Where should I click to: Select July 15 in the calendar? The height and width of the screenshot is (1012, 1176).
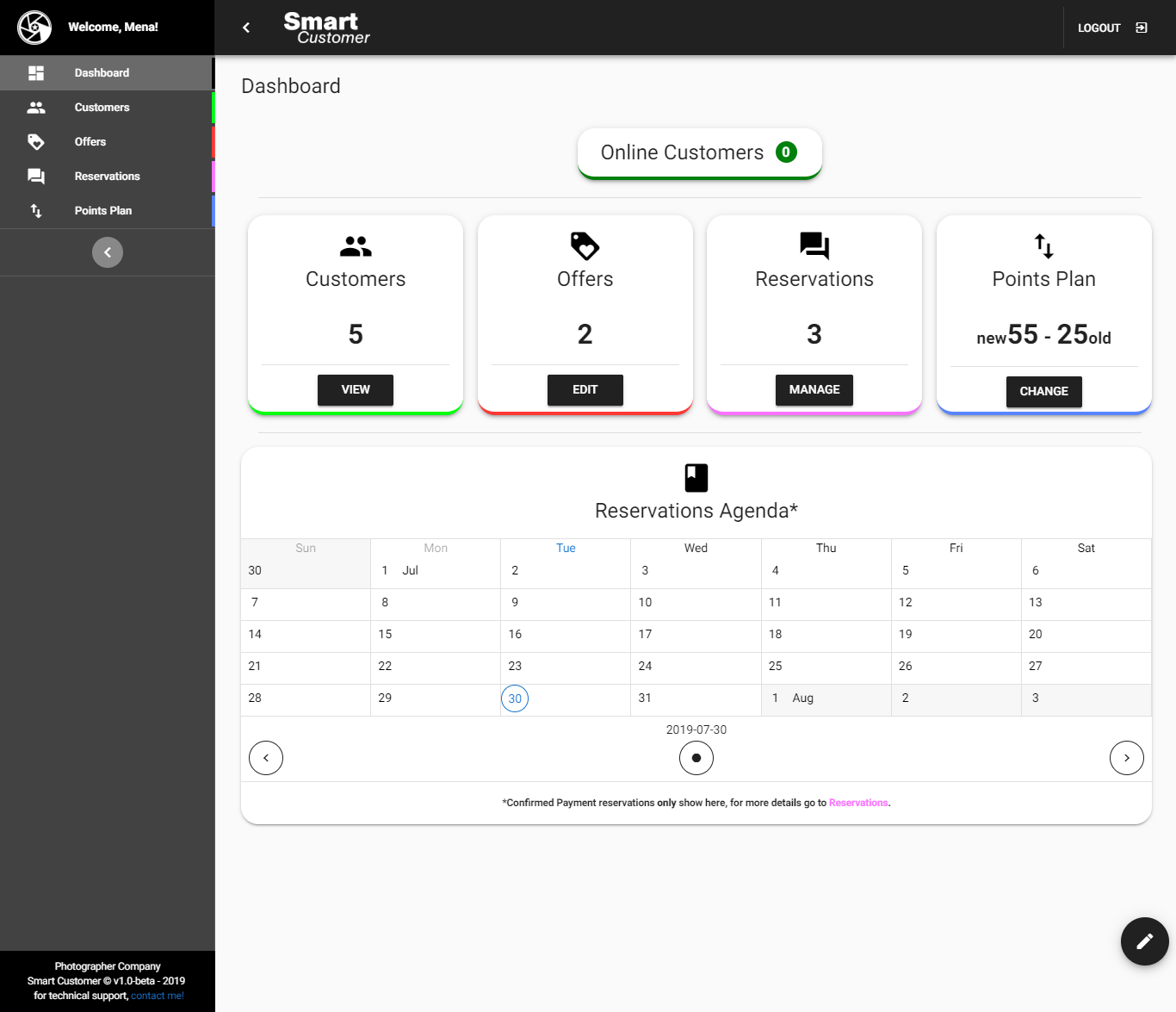[385, 635]
